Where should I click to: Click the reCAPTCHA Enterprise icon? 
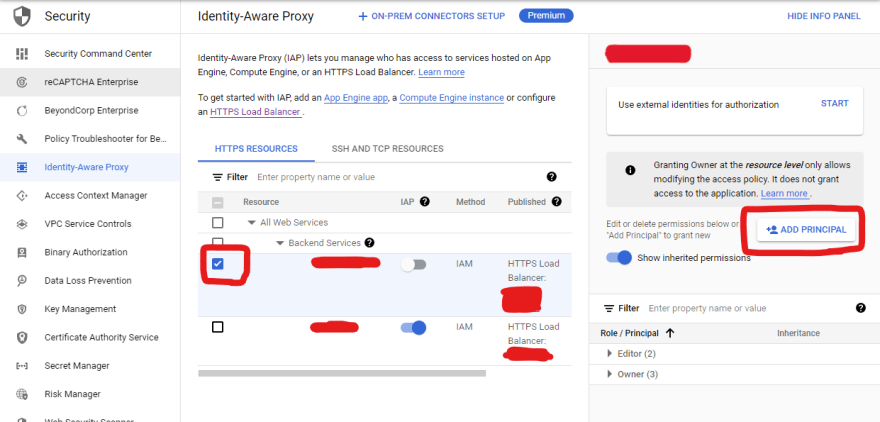click(x=22, y=82)
